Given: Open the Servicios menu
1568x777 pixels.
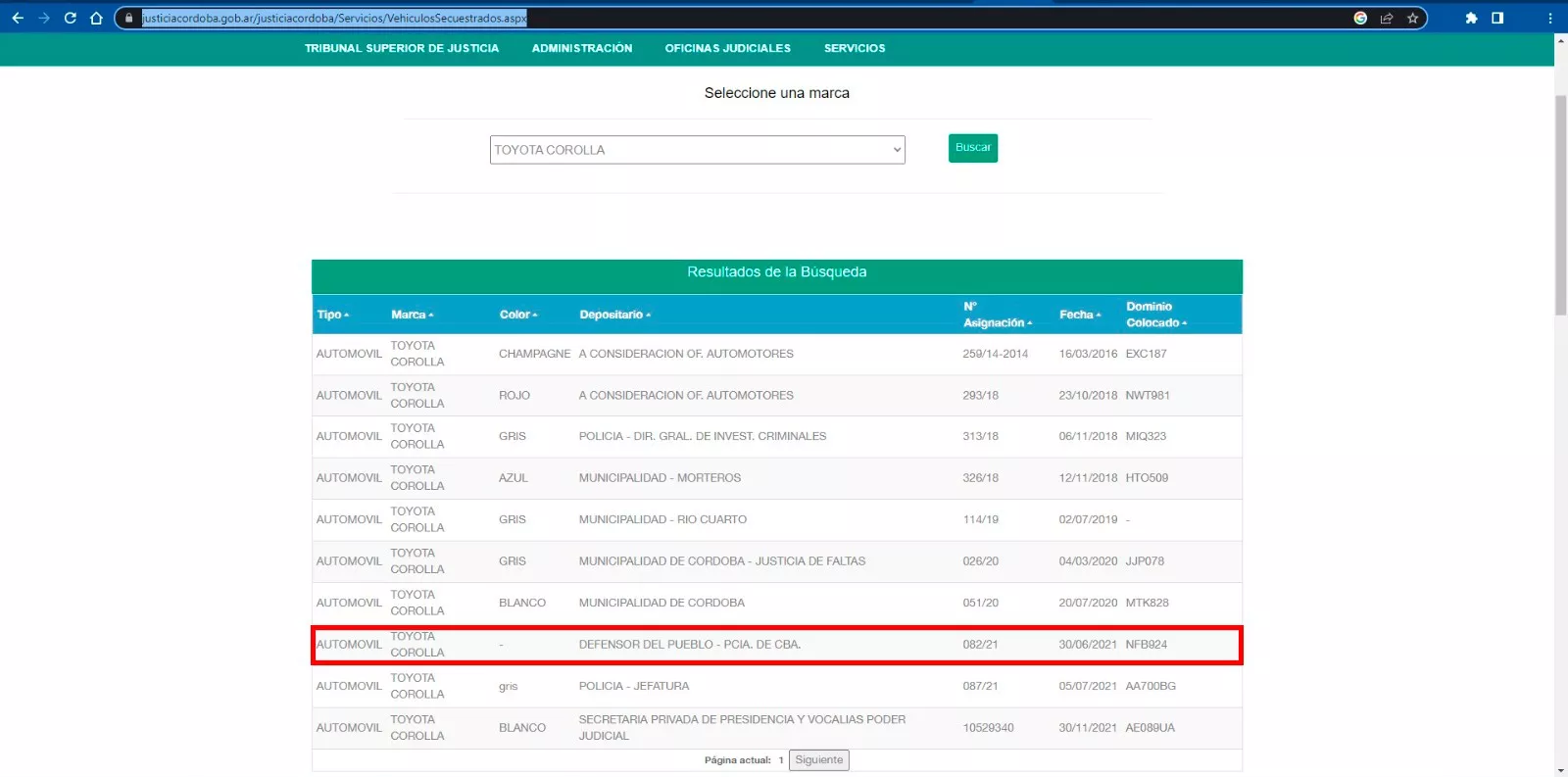Looking at the screenshot, I should (854, 48).
